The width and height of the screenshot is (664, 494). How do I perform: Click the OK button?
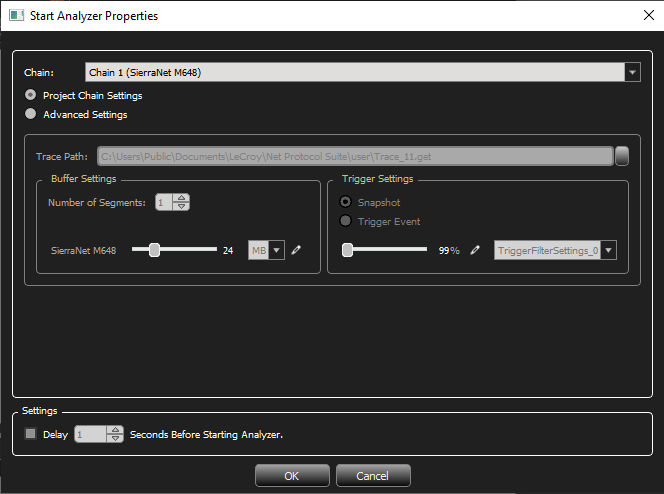pyautogui.click(x=292, y=475)
